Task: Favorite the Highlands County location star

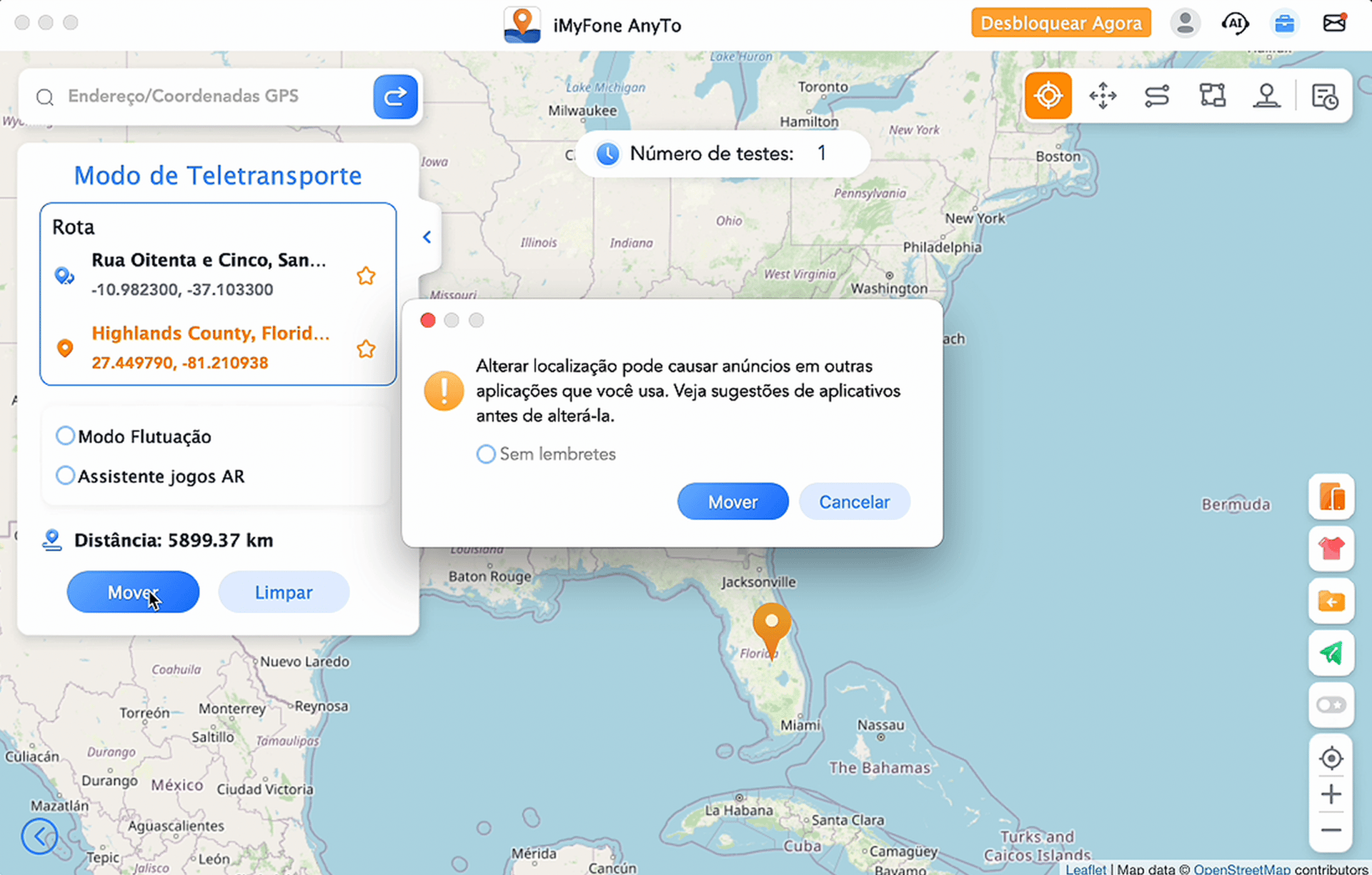Action: pos(366,349)
